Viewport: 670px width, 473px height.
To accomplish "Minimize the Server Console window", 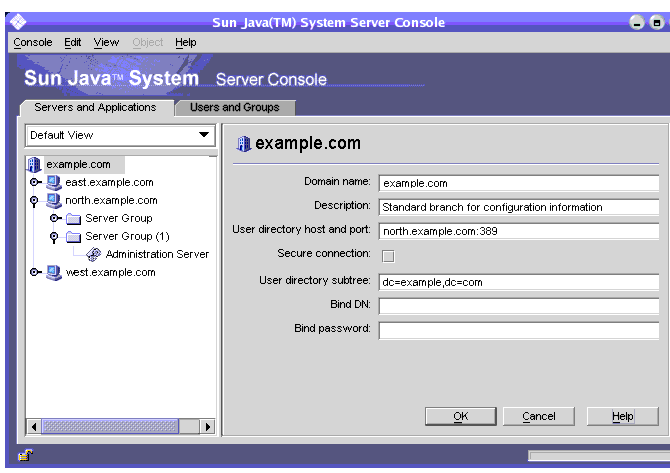I will 637,22.
